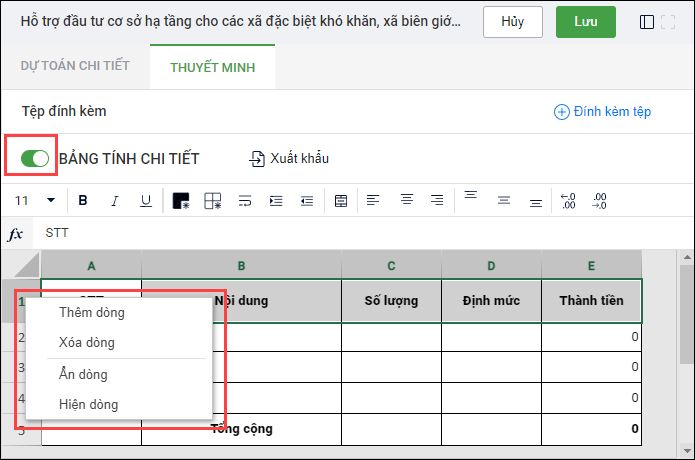The height and width of the screenshot is (460, 695).
Task: Toggle bold formatting in toolbar
Action: click(83, 201)
